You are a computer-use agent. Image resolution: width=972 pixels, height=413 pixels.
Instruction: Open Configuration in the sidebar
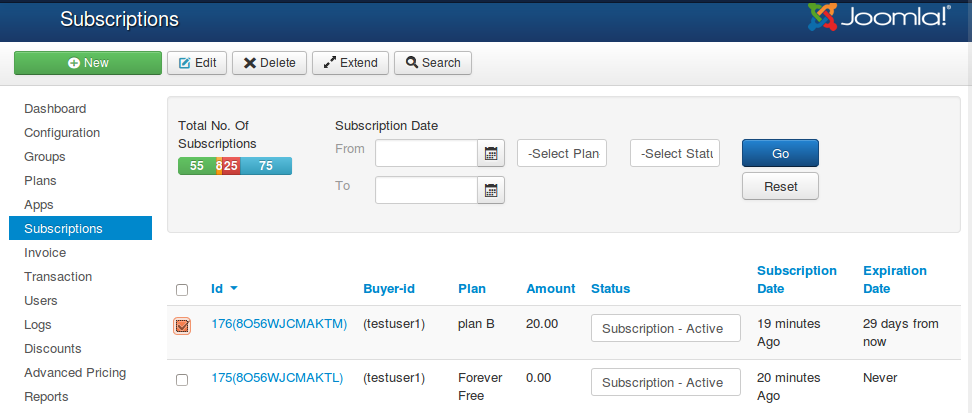[x=62, y=133]
